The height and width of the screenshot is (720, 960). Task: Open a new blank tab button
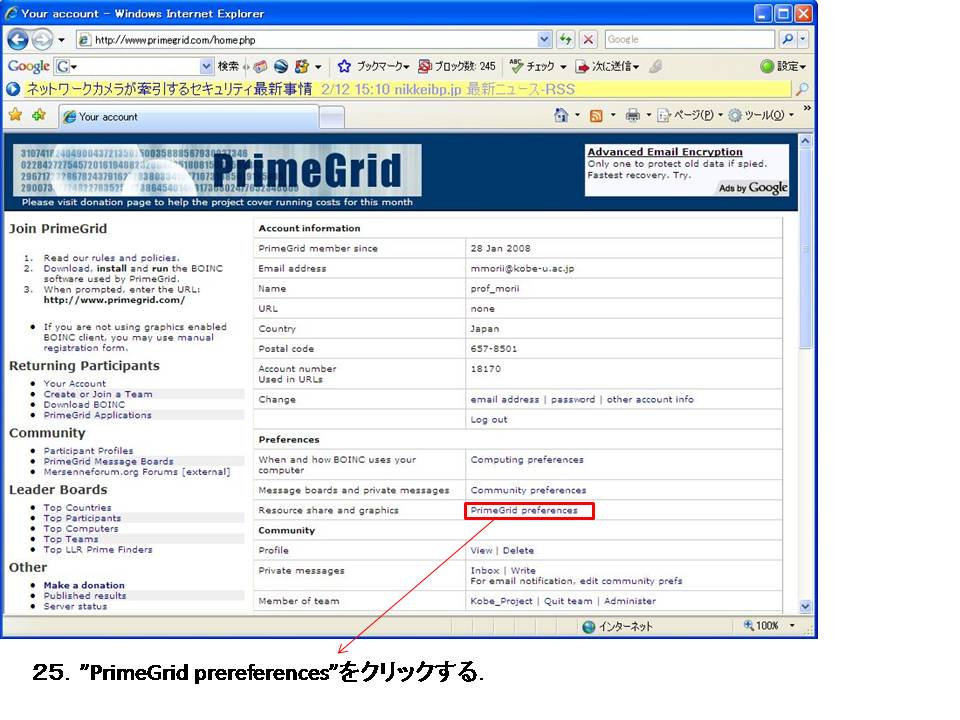pyautogui.click(x=332, y=118)
